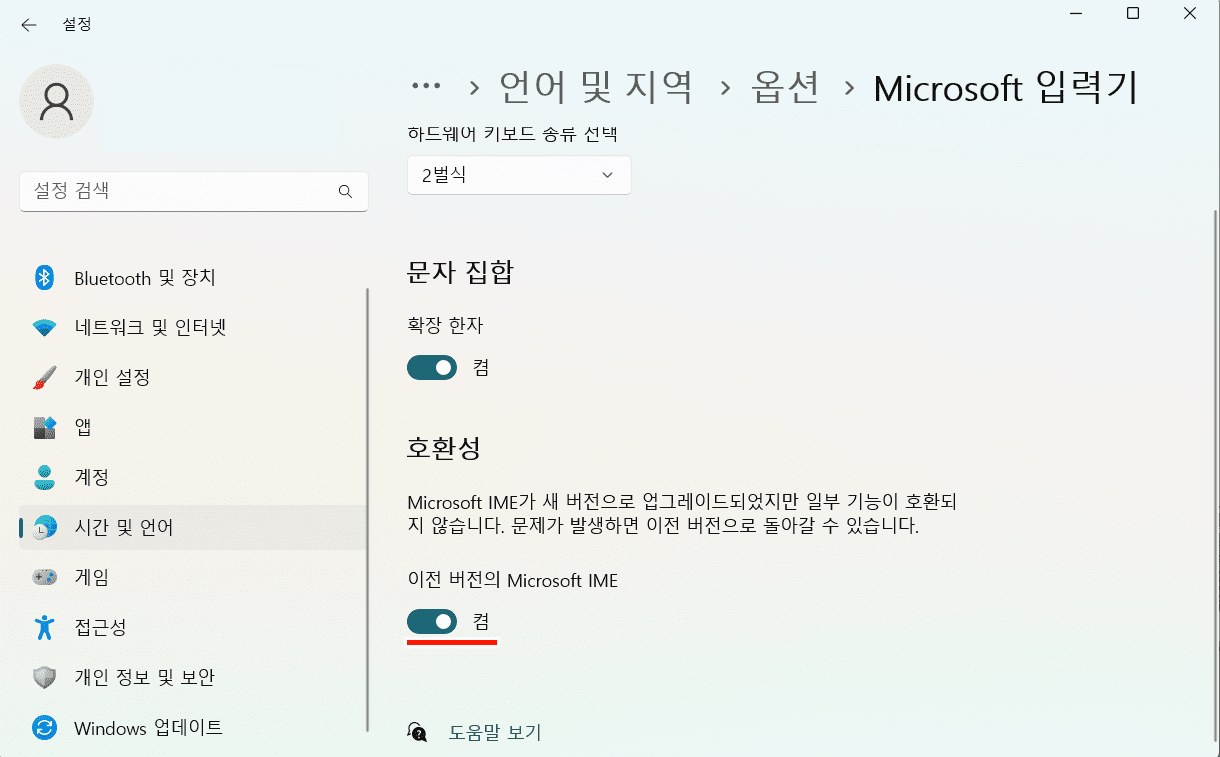The image size is (1220, 757).
Task: Click the privacy shield icon
Action: [44, 678]
